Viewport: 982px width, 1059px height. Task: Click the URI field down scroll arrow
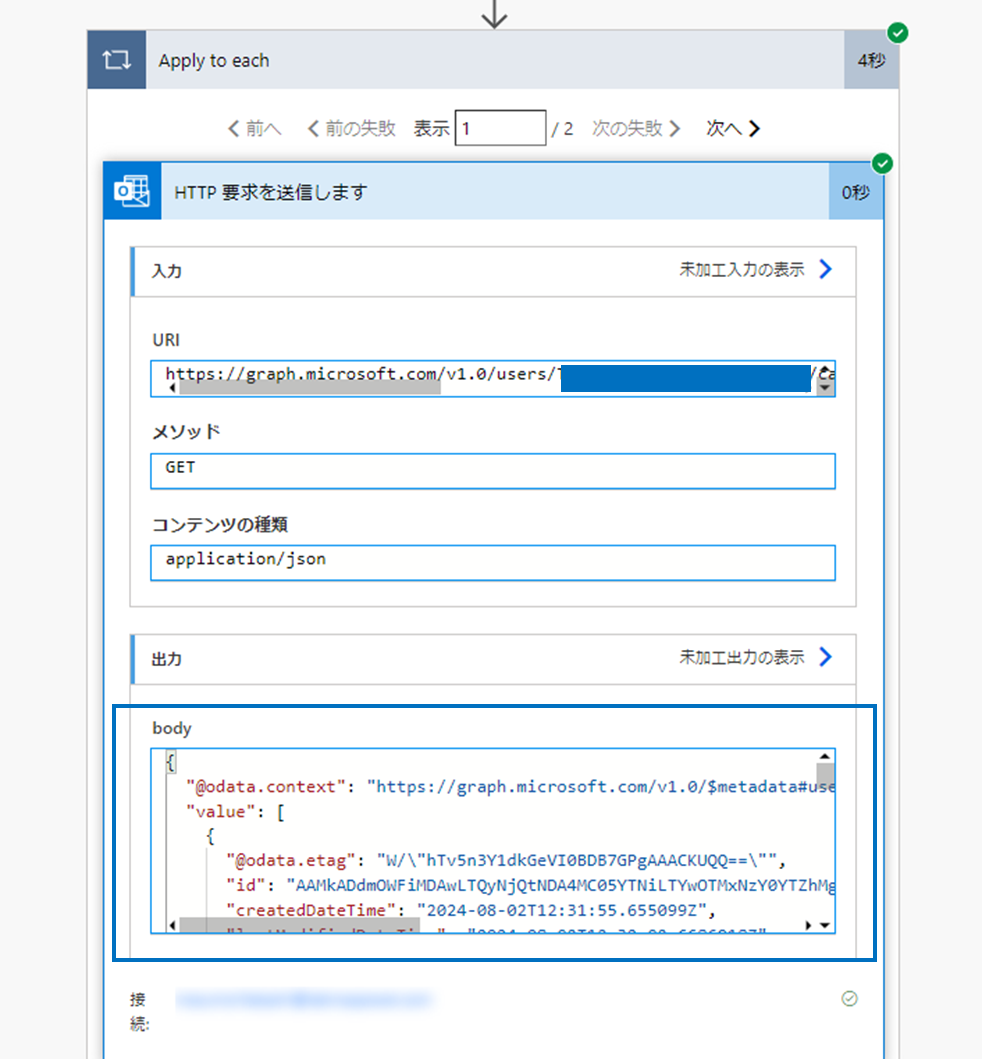click(x=825, y=388)
